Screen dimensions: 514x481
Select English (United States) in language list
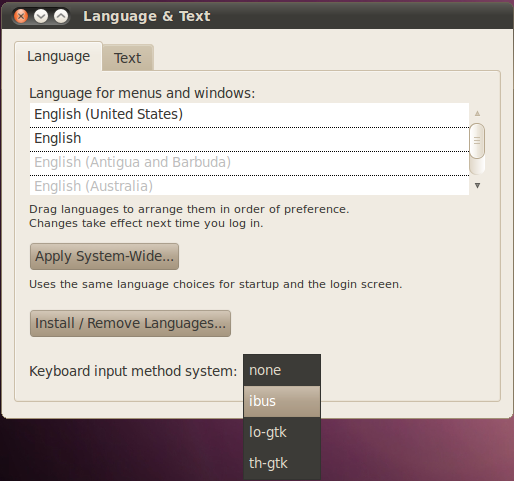(249, 115)
